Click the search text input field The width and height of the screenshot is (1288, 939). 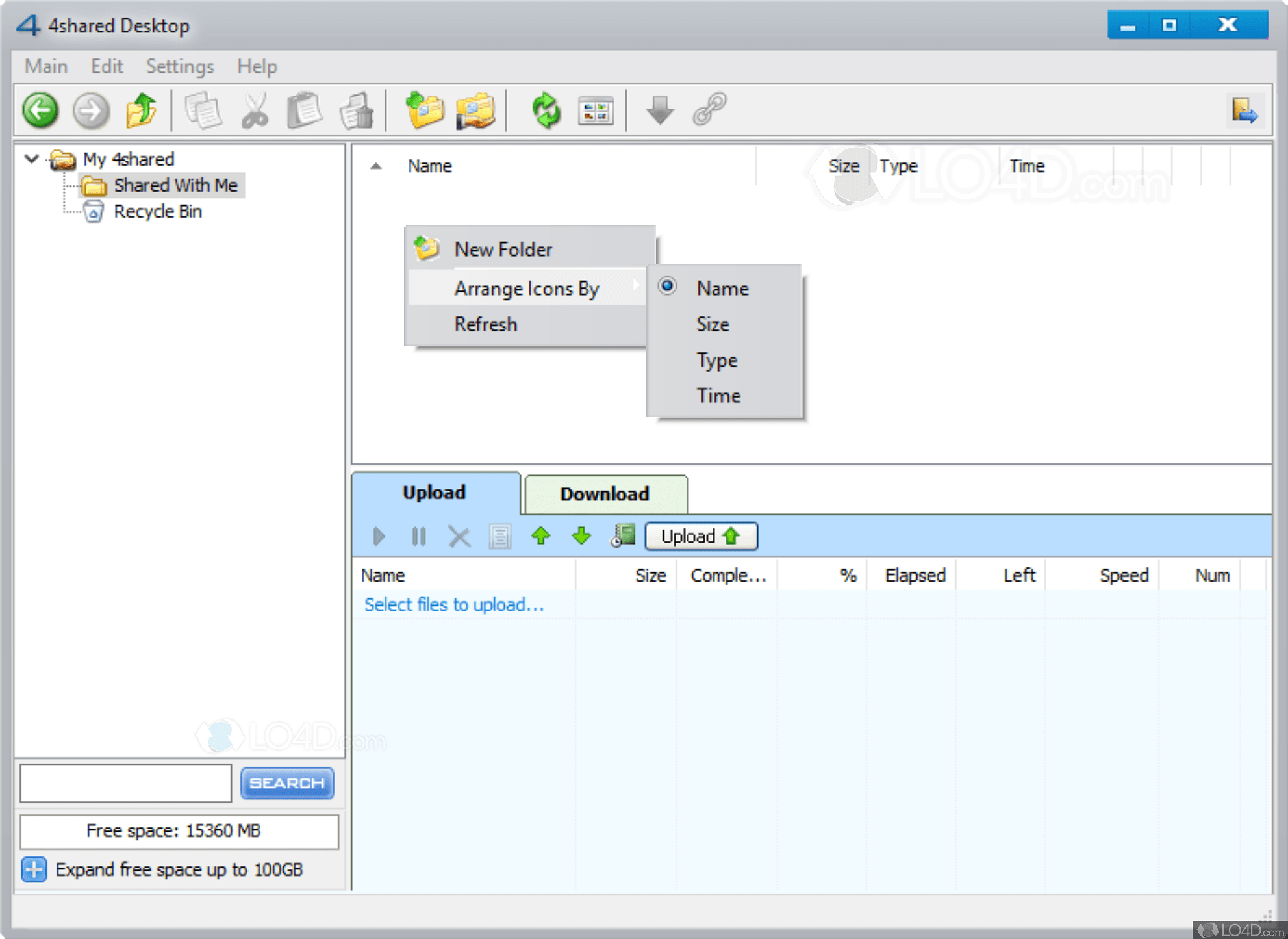(x=125, y=783)
